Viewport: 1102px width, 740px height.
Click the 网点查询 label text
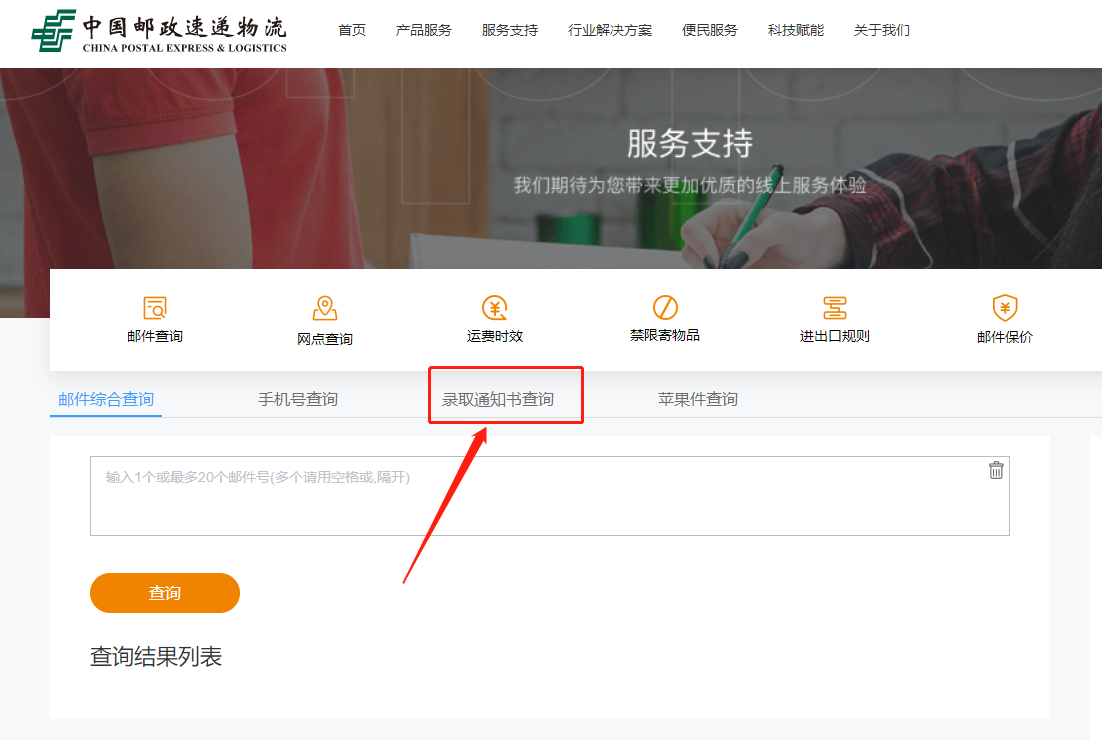325,339
